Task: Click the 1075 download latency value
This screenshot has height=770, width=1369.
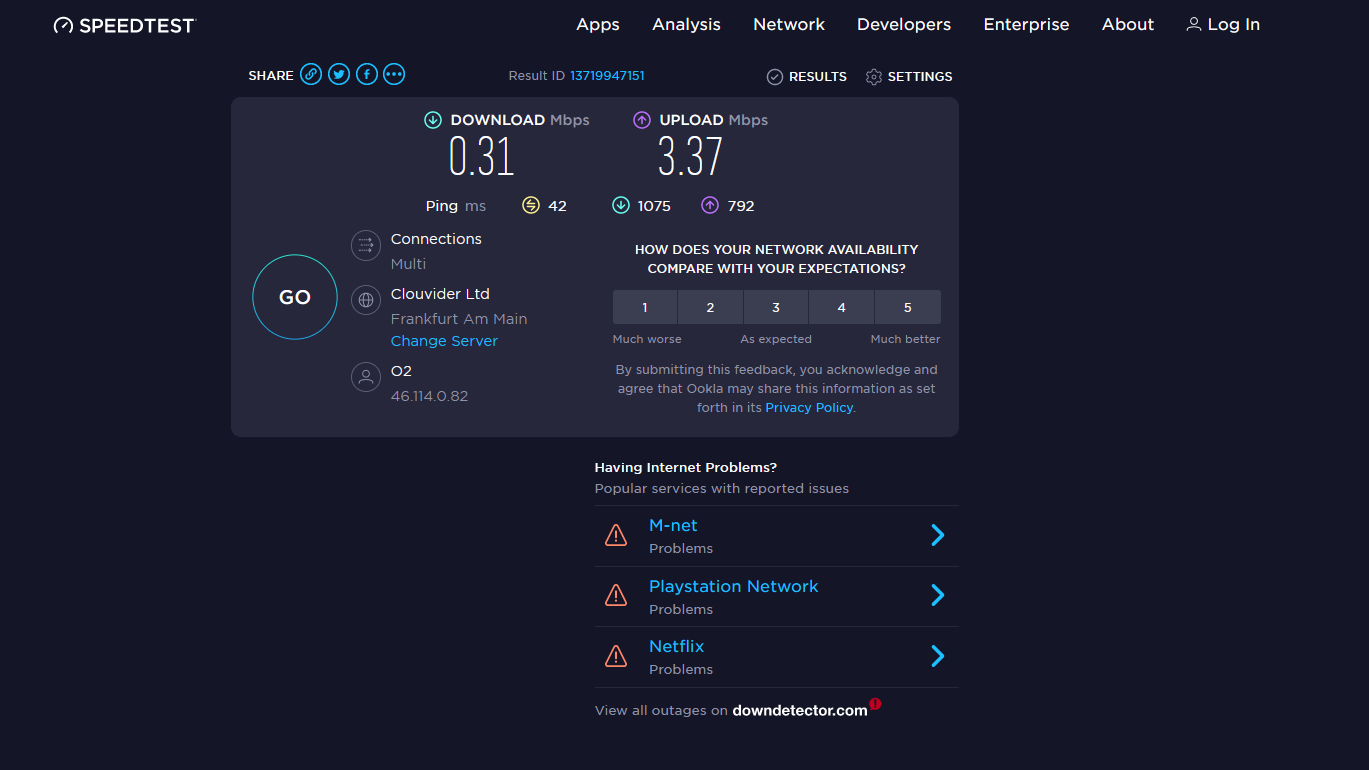Action: (x=654, y=206)
